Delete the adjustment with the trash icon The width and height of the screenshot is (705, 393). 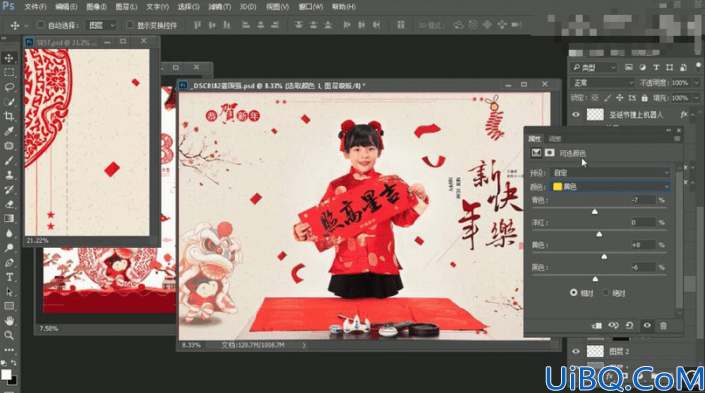(x=663, y=326)
